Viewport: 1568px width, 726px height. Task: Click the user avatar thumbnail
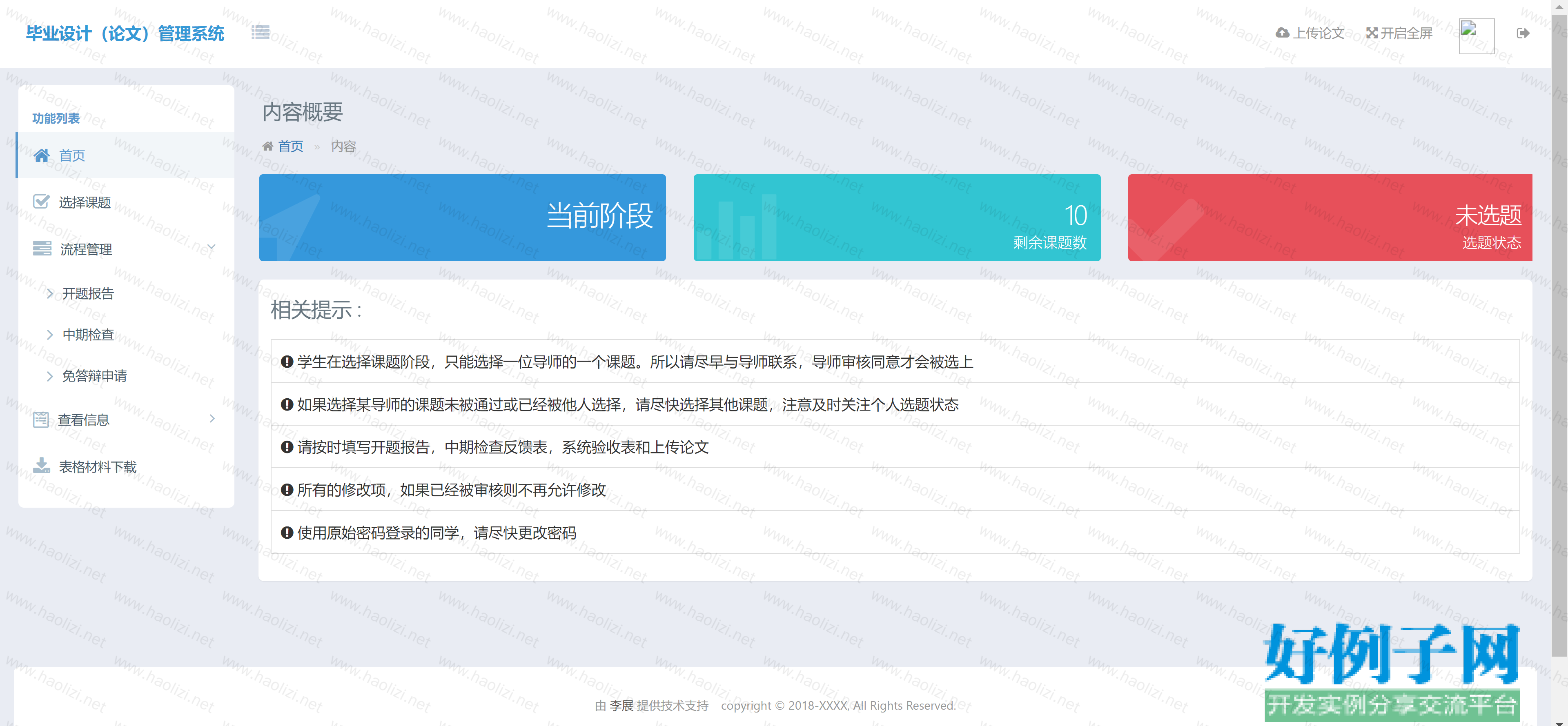click(1476, 35)
